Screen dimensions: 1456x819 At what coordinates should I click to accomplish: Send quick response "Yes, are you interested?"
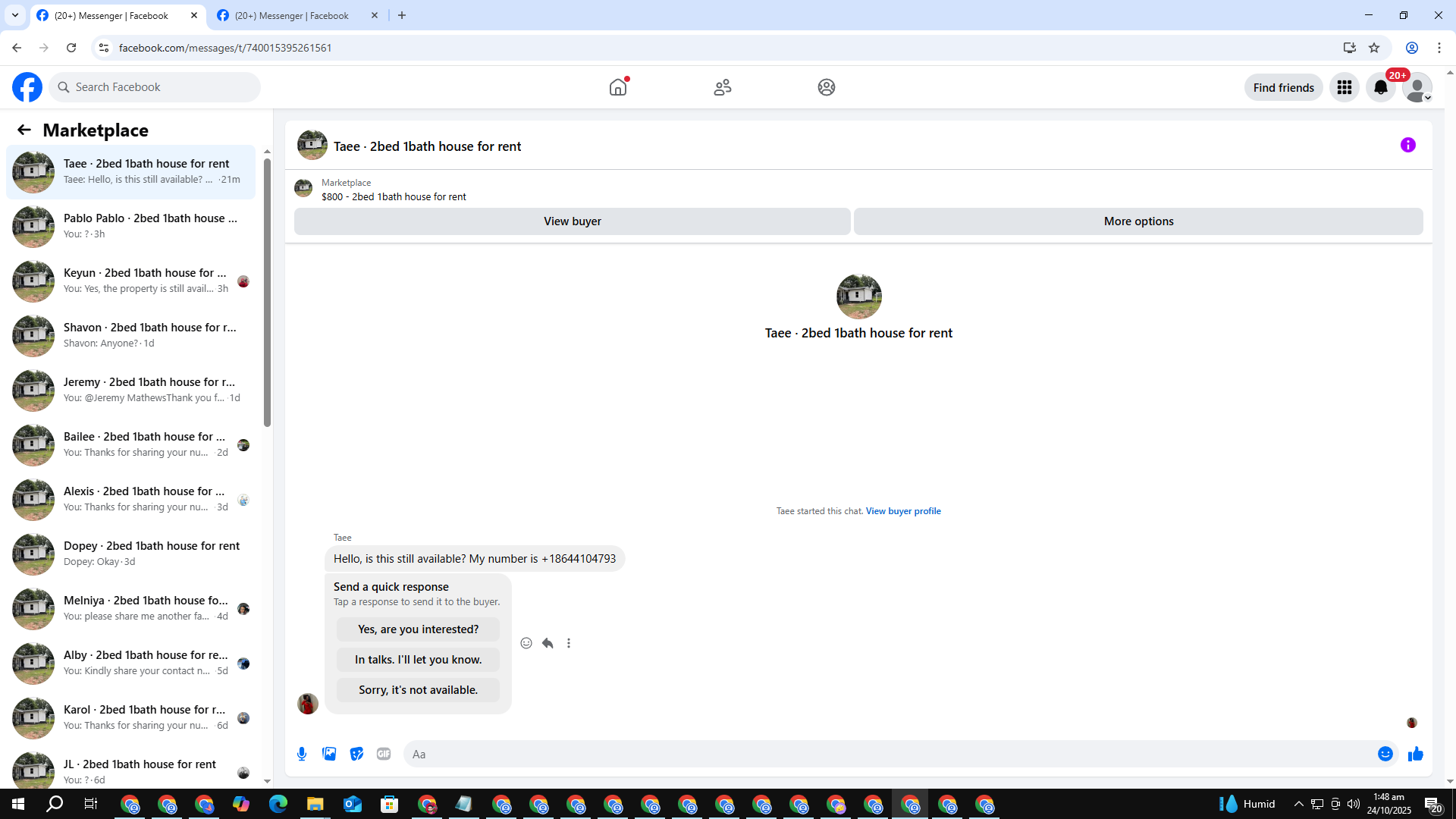pos(418,629)
